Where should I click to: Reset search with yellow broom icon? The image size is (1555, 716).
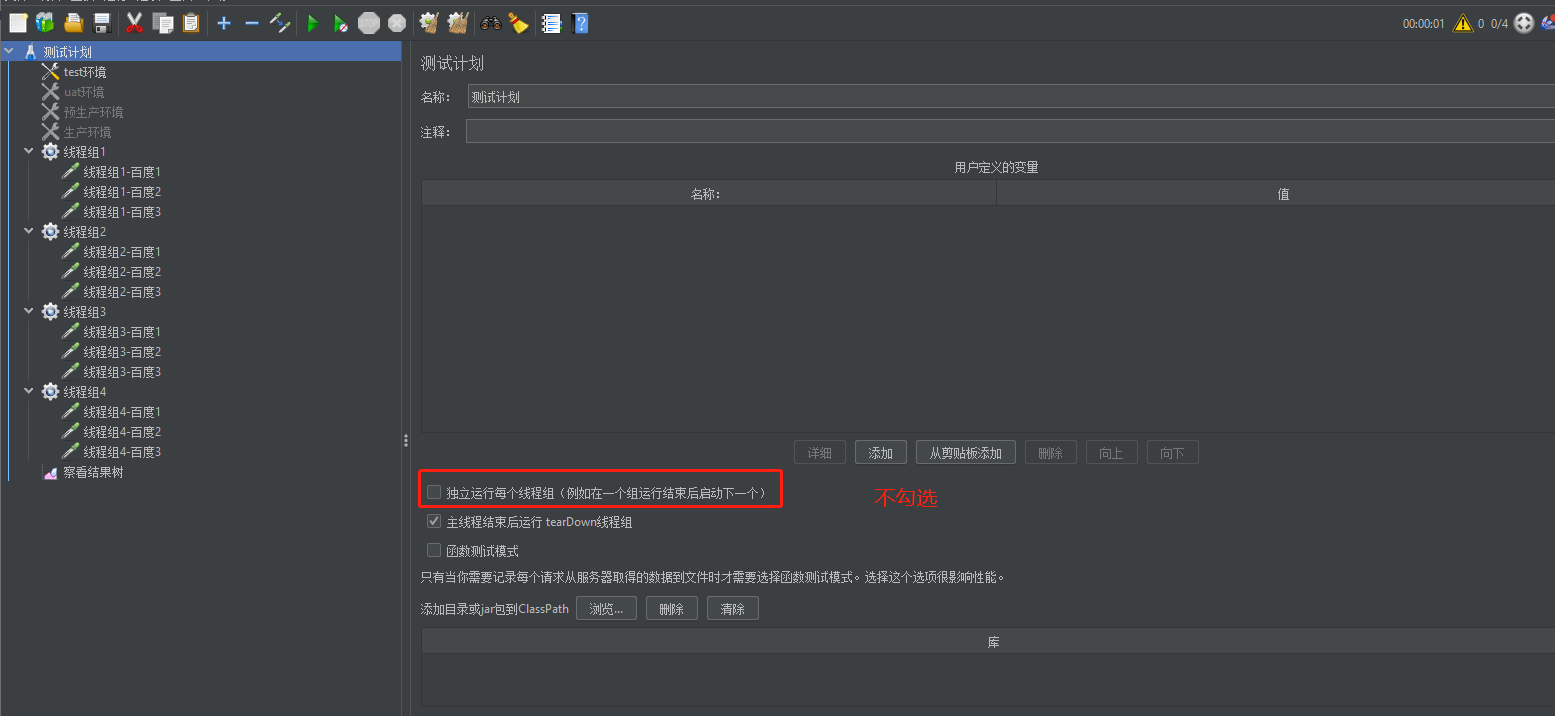click(x=518, y=23)
